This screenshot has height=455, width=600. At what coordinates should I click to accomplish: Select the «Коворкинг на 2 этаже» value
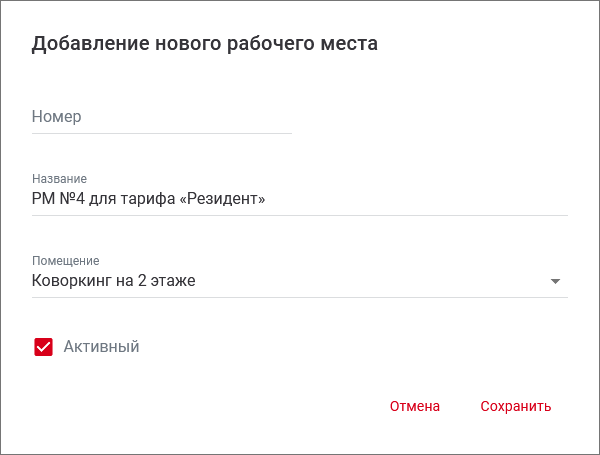(114, 281)
